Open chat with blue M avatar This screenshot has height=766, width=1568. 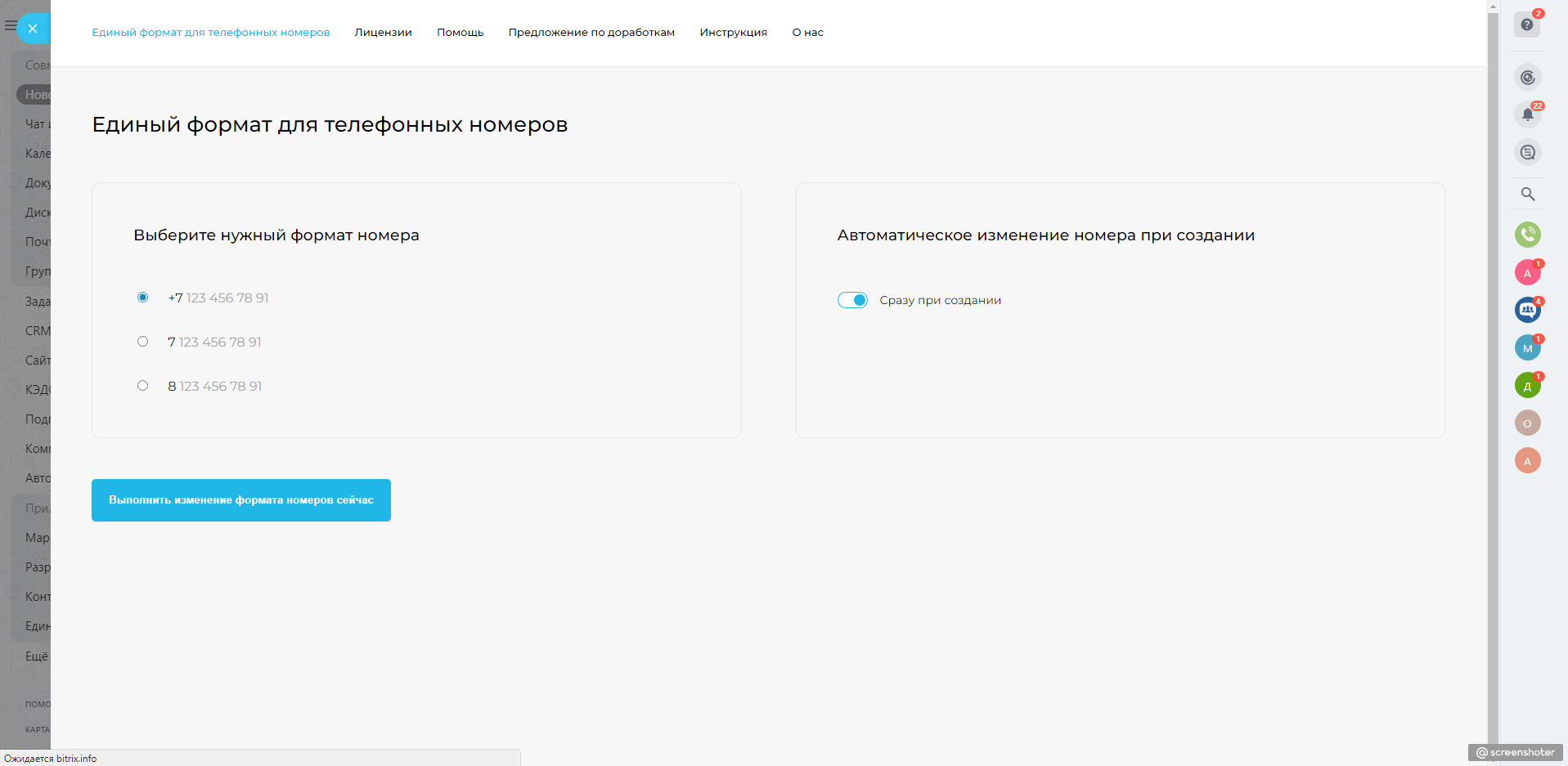point(1527,348)
